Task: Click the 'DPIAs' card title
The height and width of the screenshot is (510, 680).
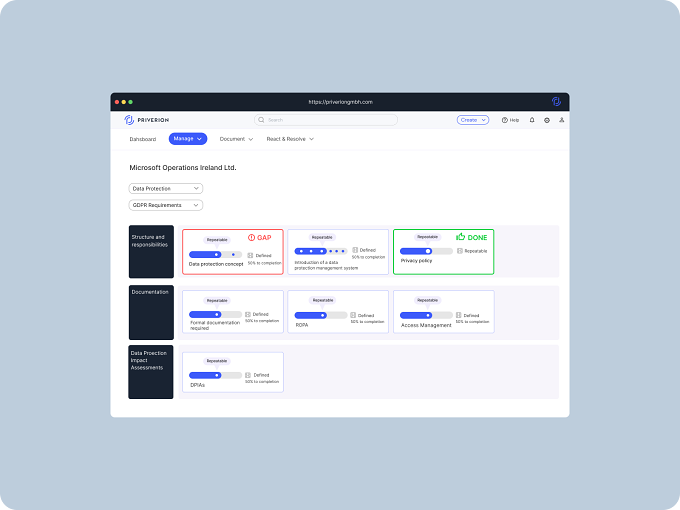Action: click(197, 385)
